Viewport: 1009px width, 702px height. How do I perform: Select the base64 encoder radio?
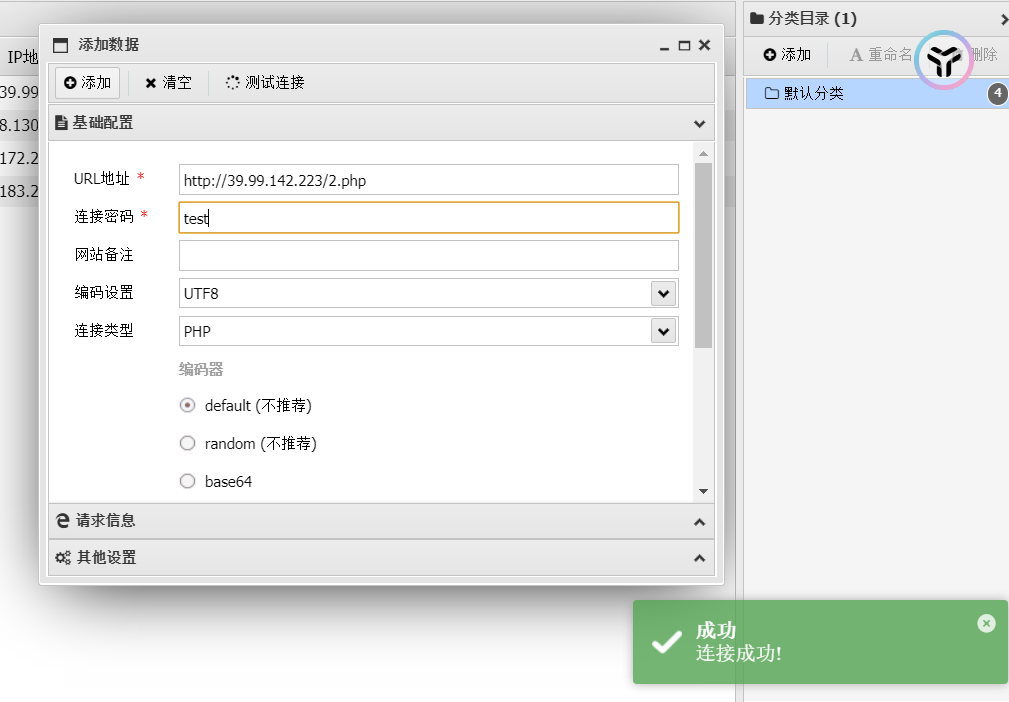point(187,481)
